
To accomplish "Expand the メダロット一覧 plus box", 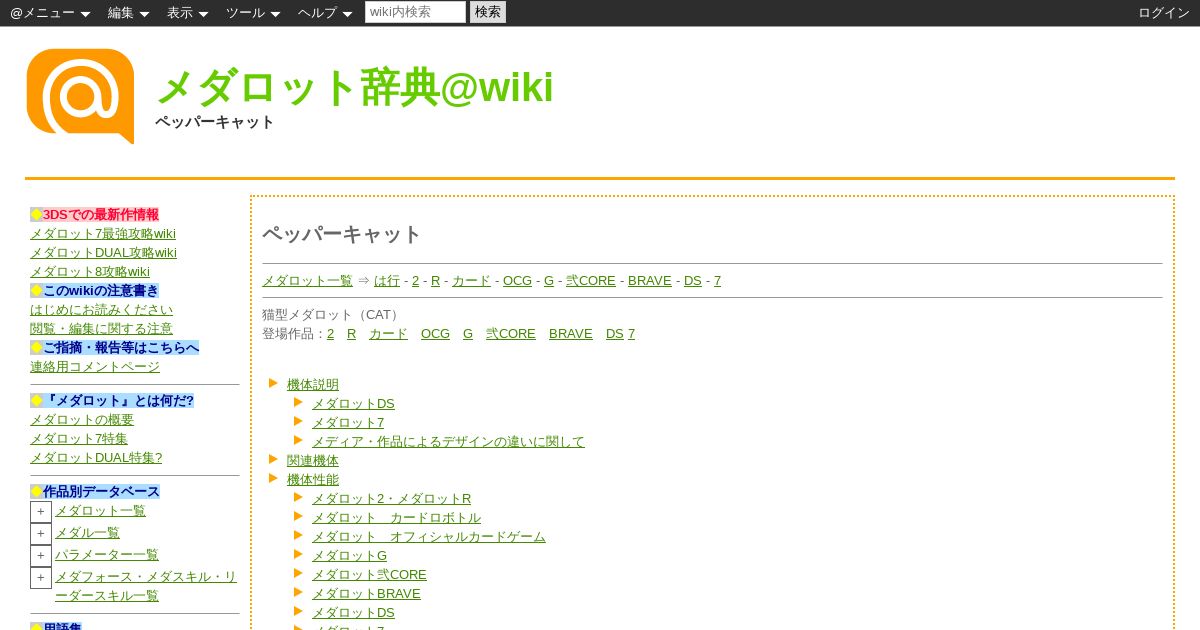I will 41,512.
